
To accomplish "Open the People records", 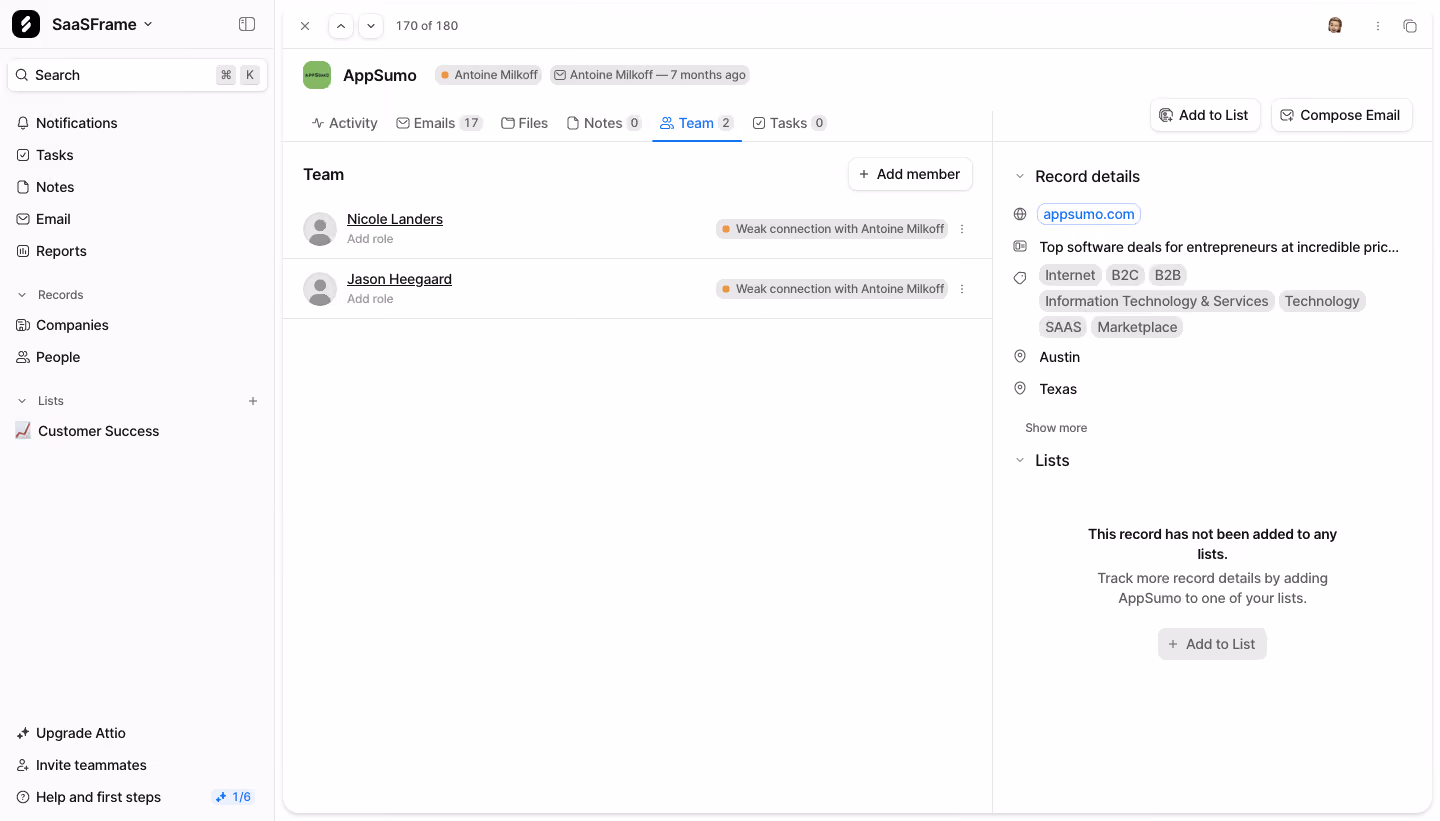I will click(x=48, y=357).
